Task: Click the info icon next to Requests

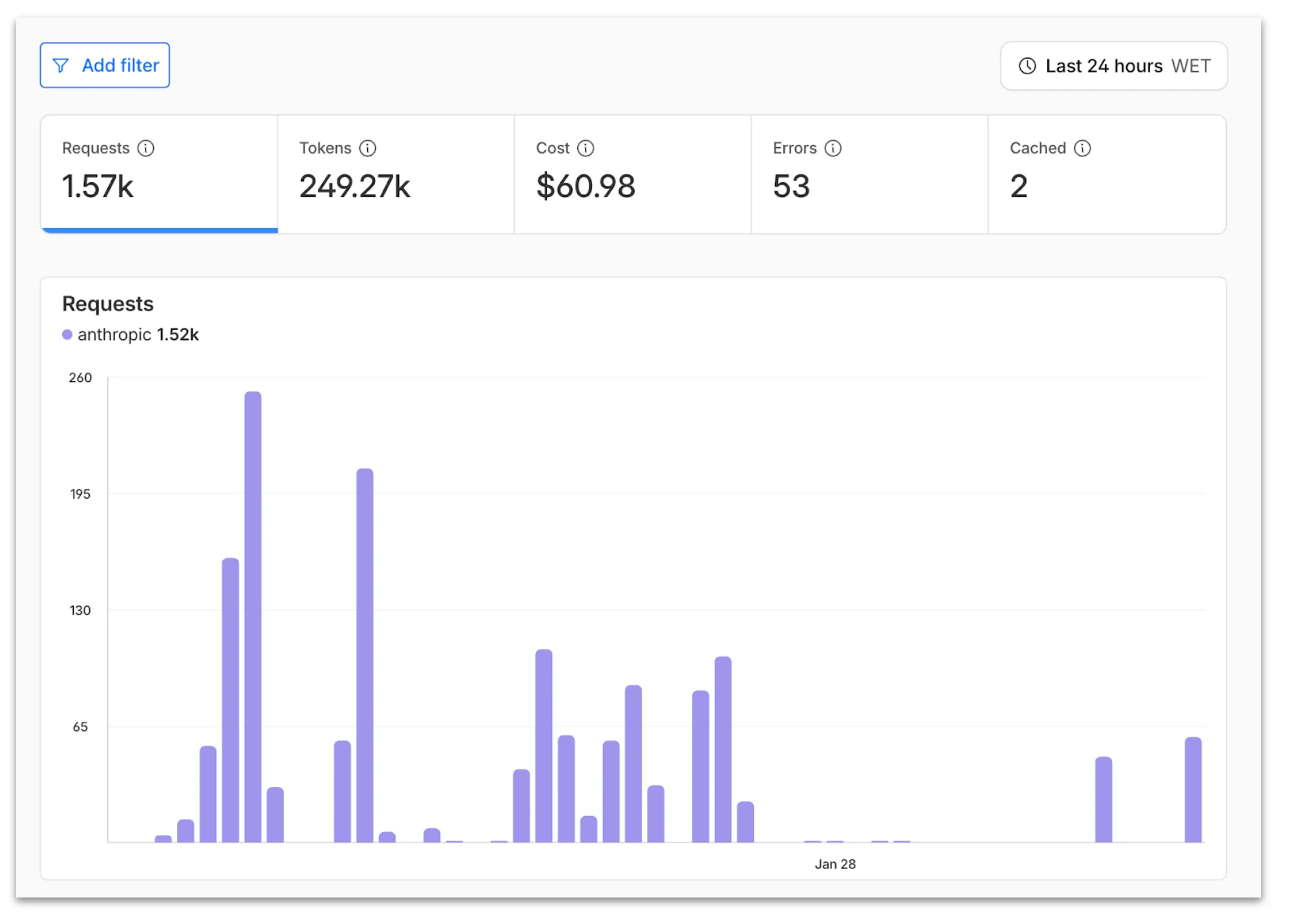Action: [145, 148]
